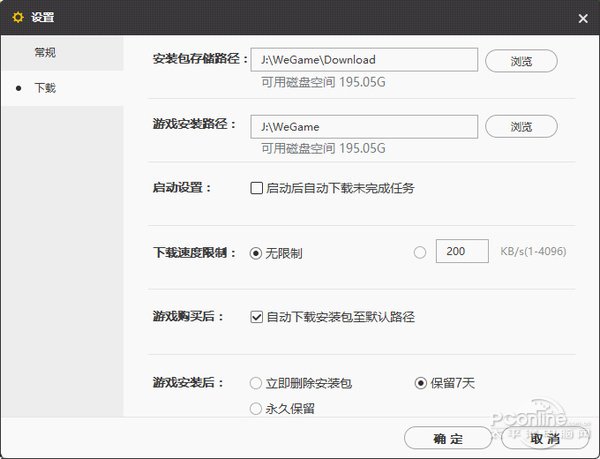Click the yellow gear settings icon
600x459 pixels.
click(x=18, y=17)
